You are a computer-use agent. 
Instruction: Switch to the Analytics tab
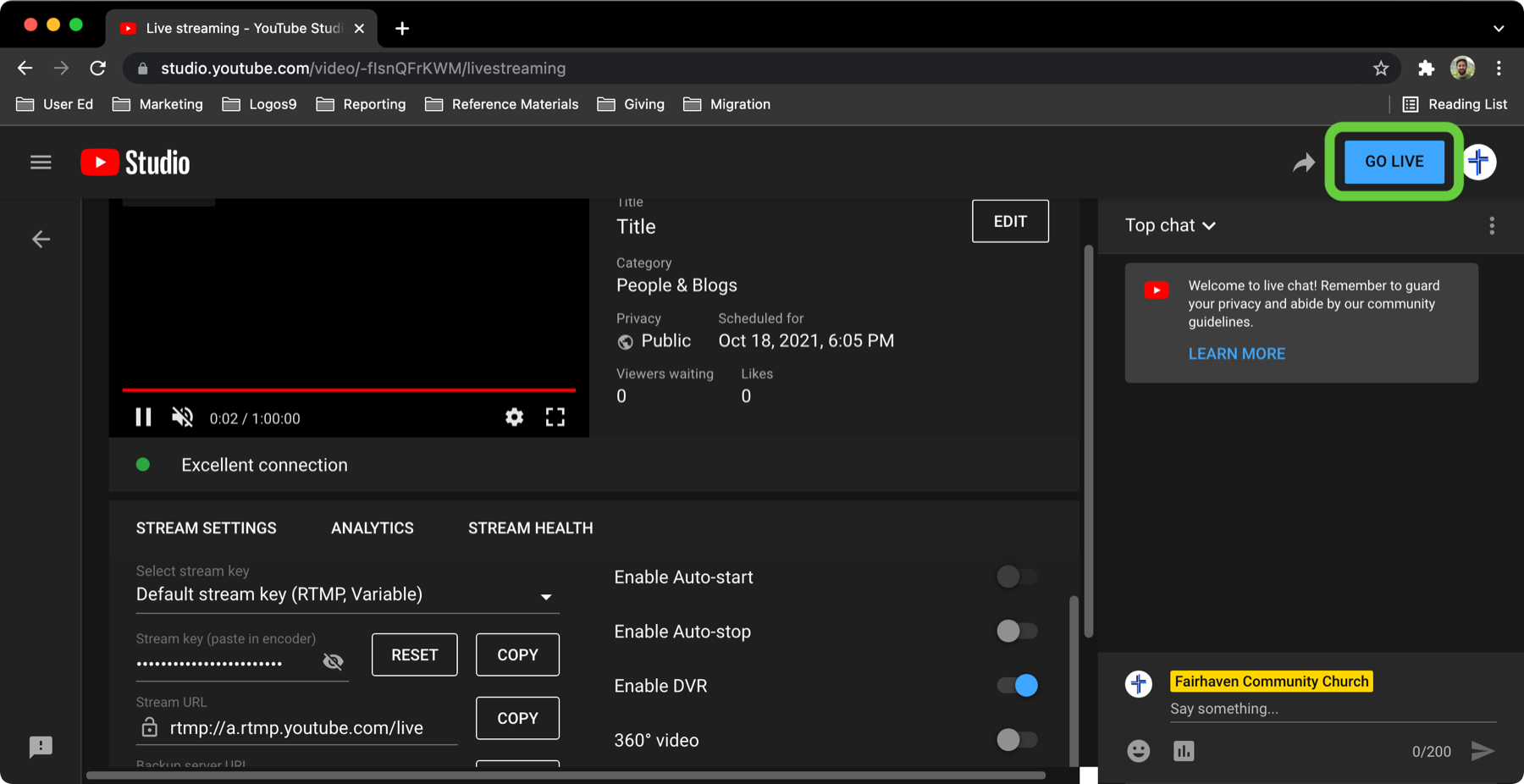tap(373, 528)
